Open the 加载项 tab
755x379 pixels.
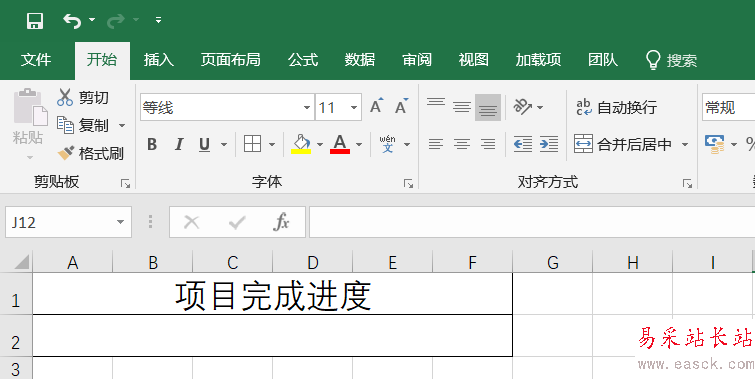538,60
